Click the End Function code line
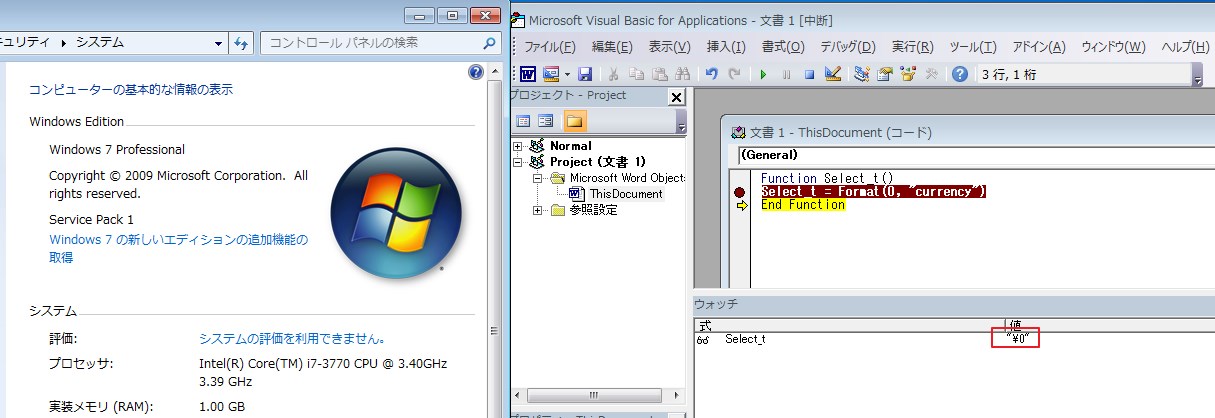The height and width of the screenshot is (418, 1215). point(803,205)
